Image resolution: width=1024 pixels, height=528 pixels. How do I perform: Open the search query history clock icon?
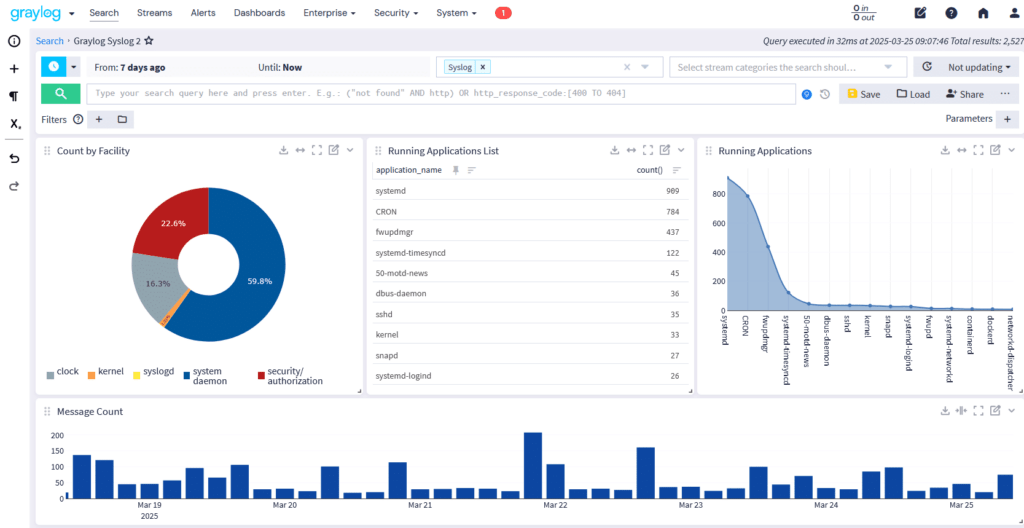coord(825,94)
